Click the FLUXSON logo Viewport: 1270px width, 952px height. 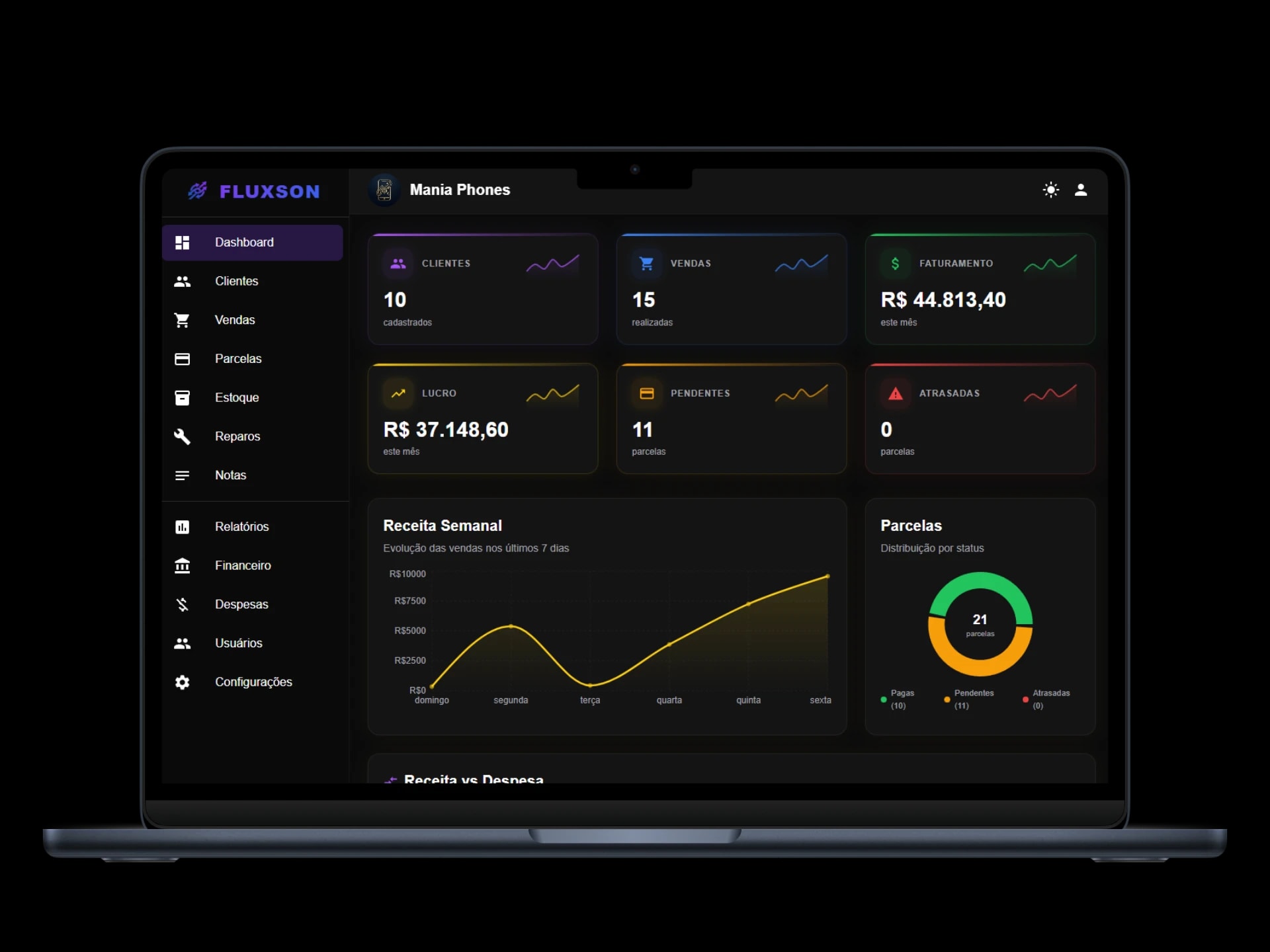(254, 192)
